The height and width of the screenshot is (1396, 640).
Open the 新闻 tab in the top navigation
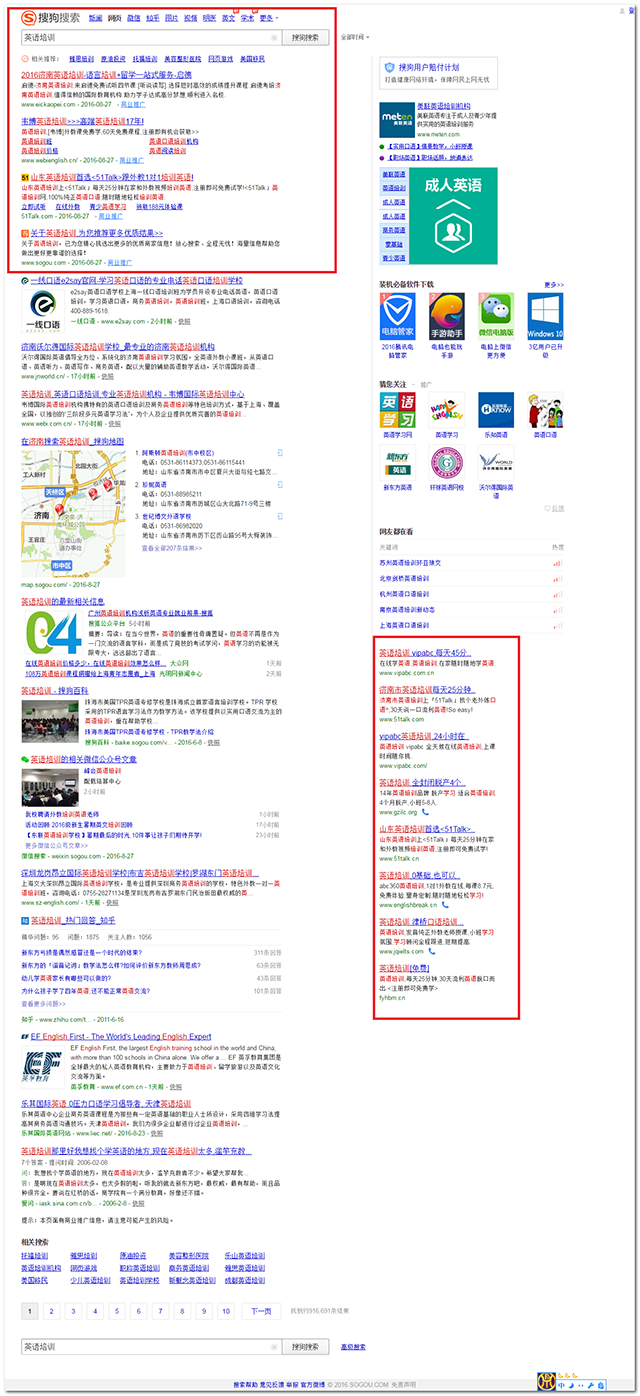(x=95, y=18)
